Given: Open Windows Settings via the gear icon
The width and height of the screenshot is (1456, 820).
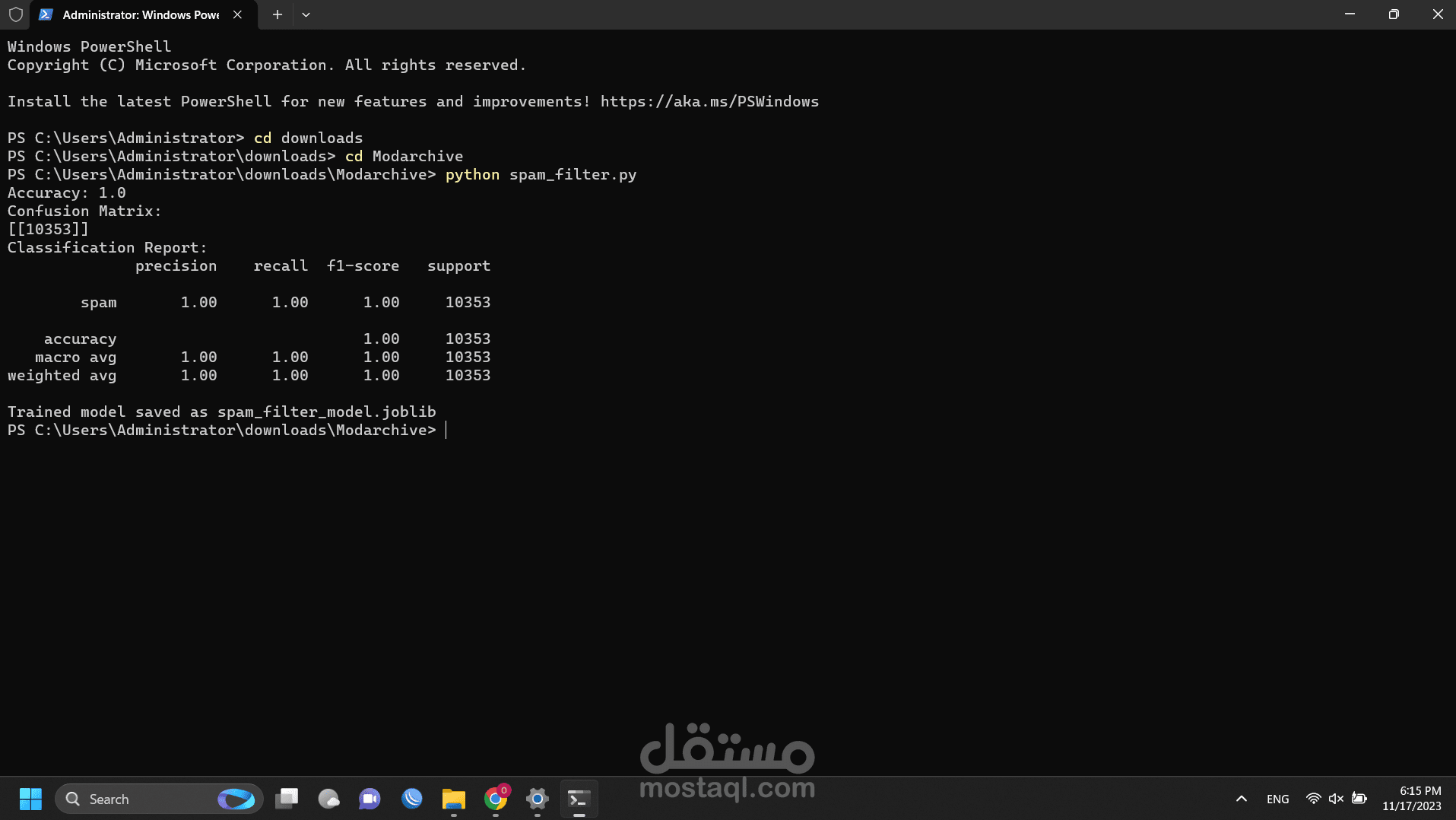Looking at the screenshot, I should tap(538, 799).
